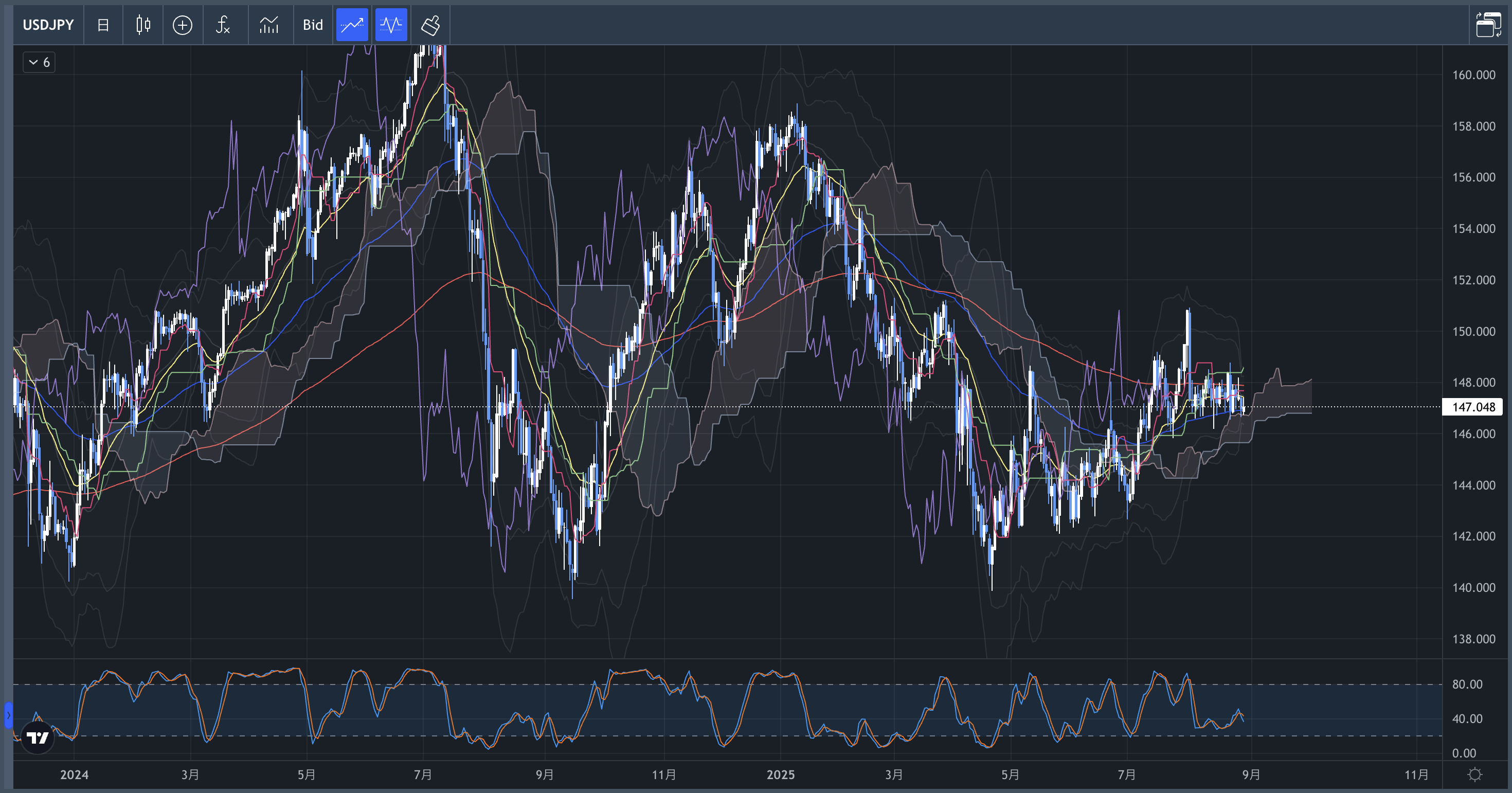Image resolution: width=1512 pixels, height=793 pixels.
Task: Click the 138.000 price scale label
Action: click(1473, 639)
